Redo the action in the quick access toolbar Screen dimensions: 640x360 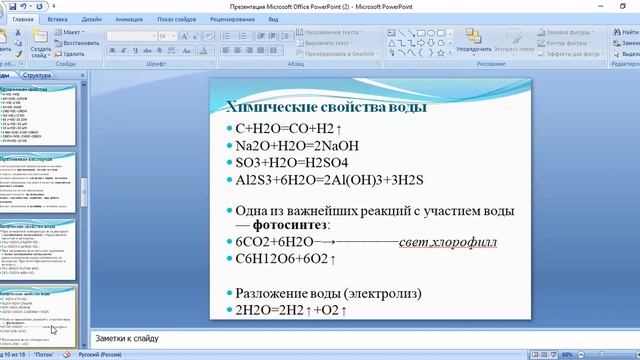[39, 7]
